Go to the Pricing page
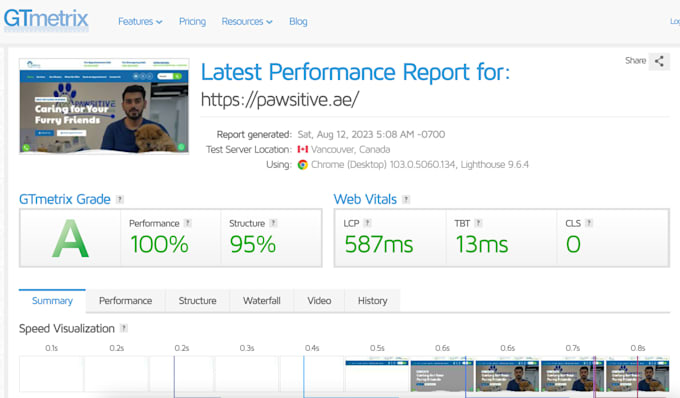 193,21
